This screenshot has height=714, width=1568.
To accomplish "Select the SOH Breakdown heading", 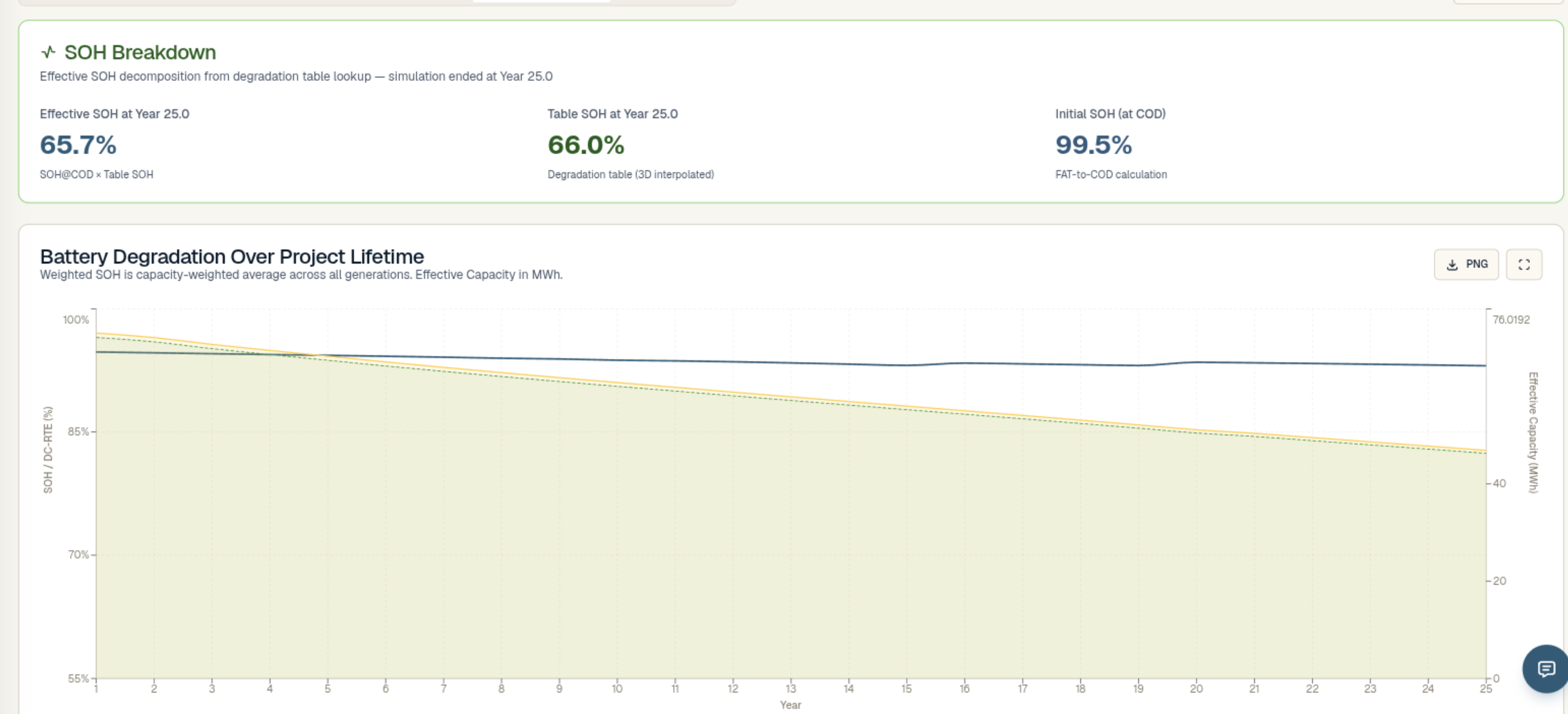I will [x=140, y=52].
